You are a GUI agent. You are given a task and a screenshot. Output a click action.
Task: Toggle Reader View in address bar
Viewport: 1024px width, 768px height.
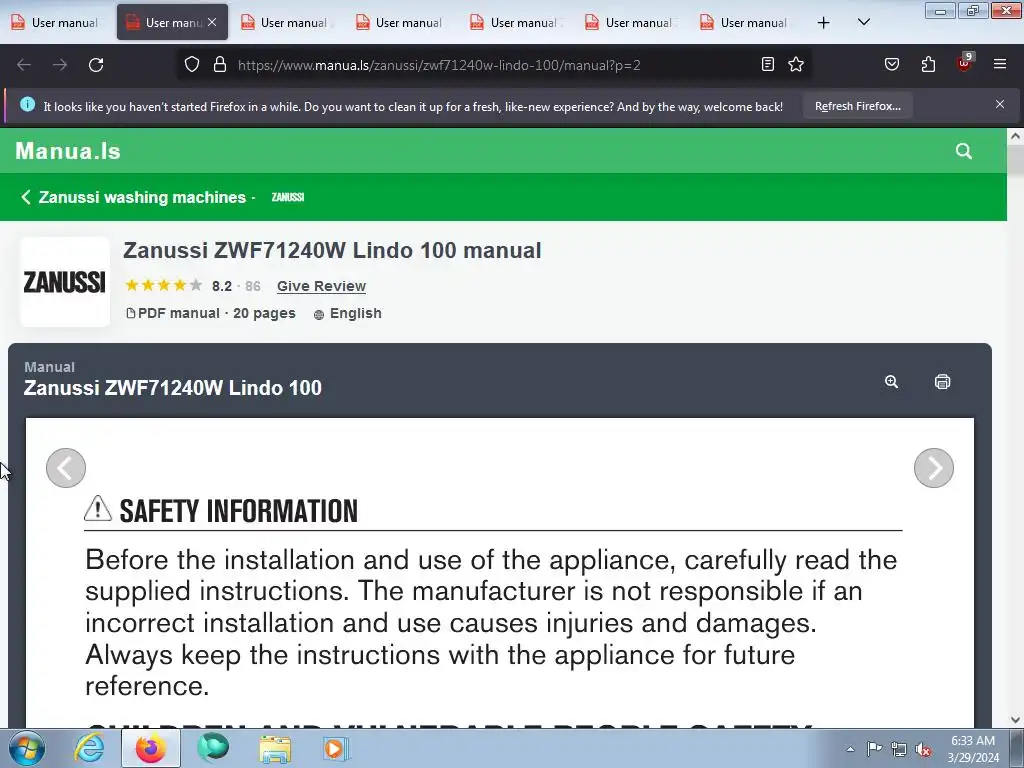[768, 64]
